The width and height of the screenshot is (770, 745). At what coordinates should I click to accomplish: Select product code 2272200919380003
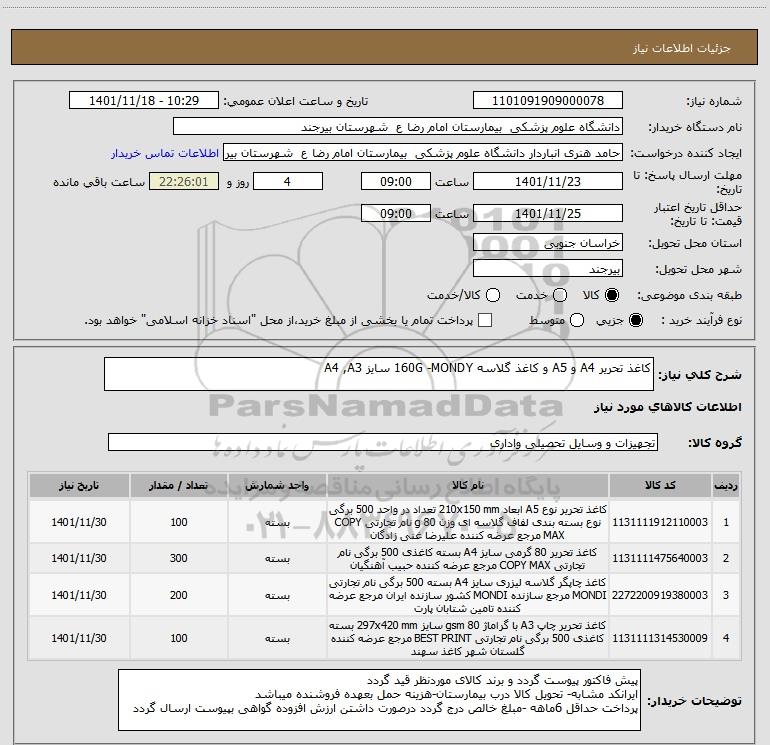coord(660,595)
